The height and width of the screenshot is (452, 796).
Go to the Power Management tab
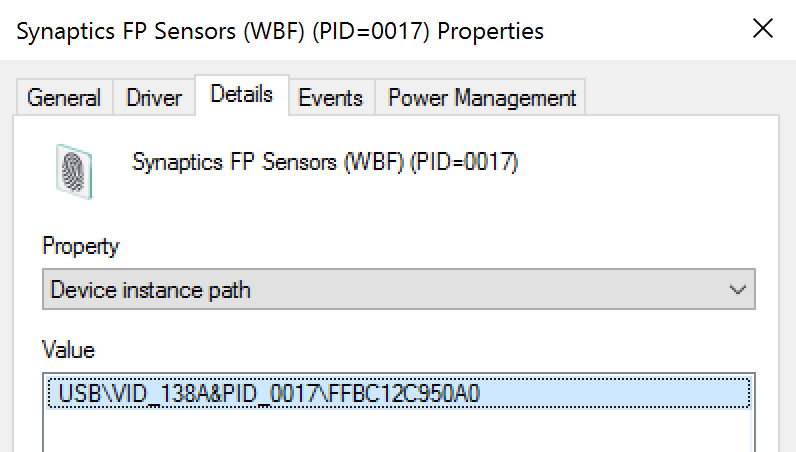tap(481, 98)
